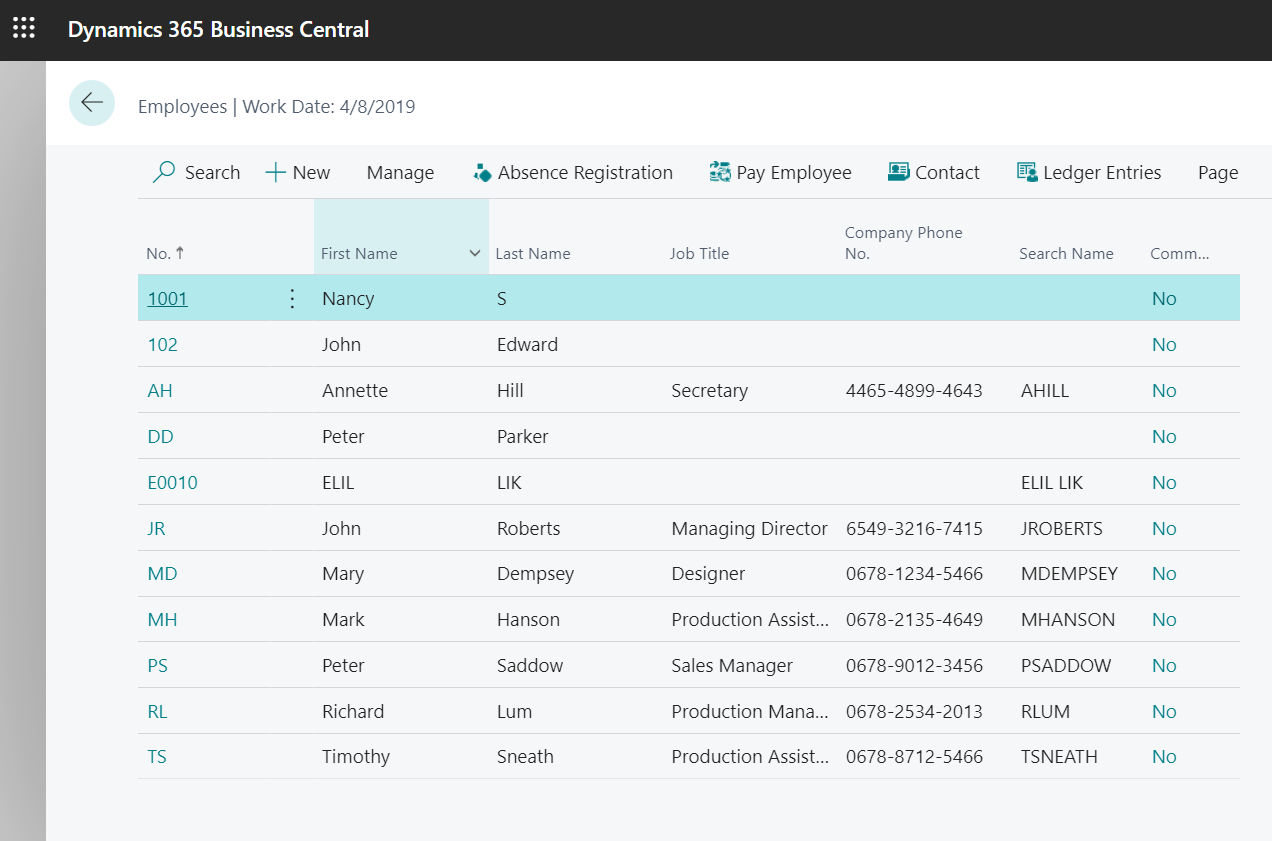Click the back arrow button

point(92,102)
